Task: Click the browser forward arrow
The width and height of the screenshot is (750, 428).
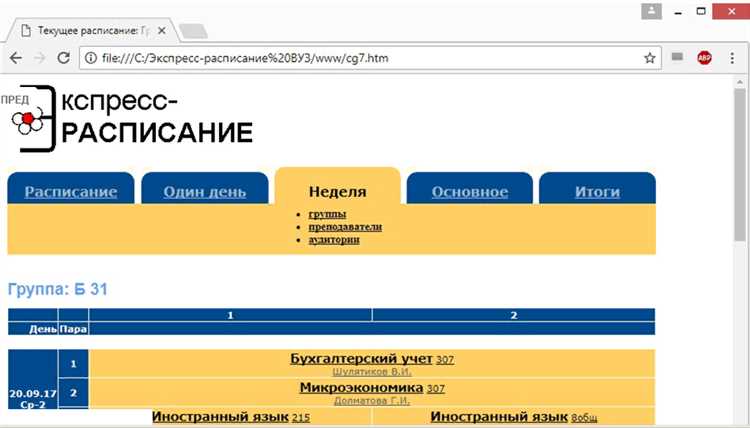Action: point(40,58)
